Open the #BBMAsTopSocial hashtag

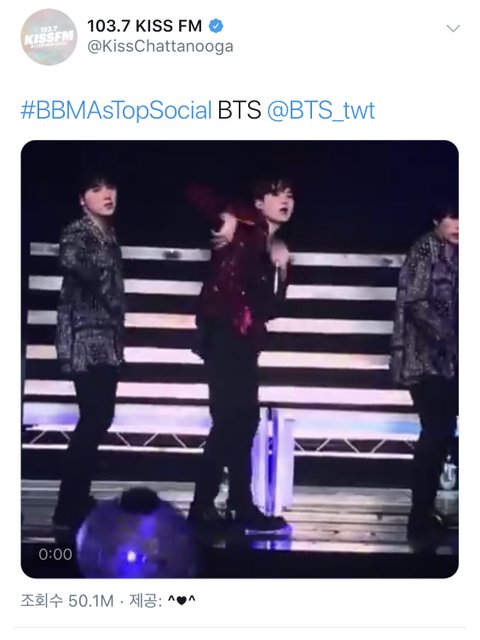[x=116, y=110]
